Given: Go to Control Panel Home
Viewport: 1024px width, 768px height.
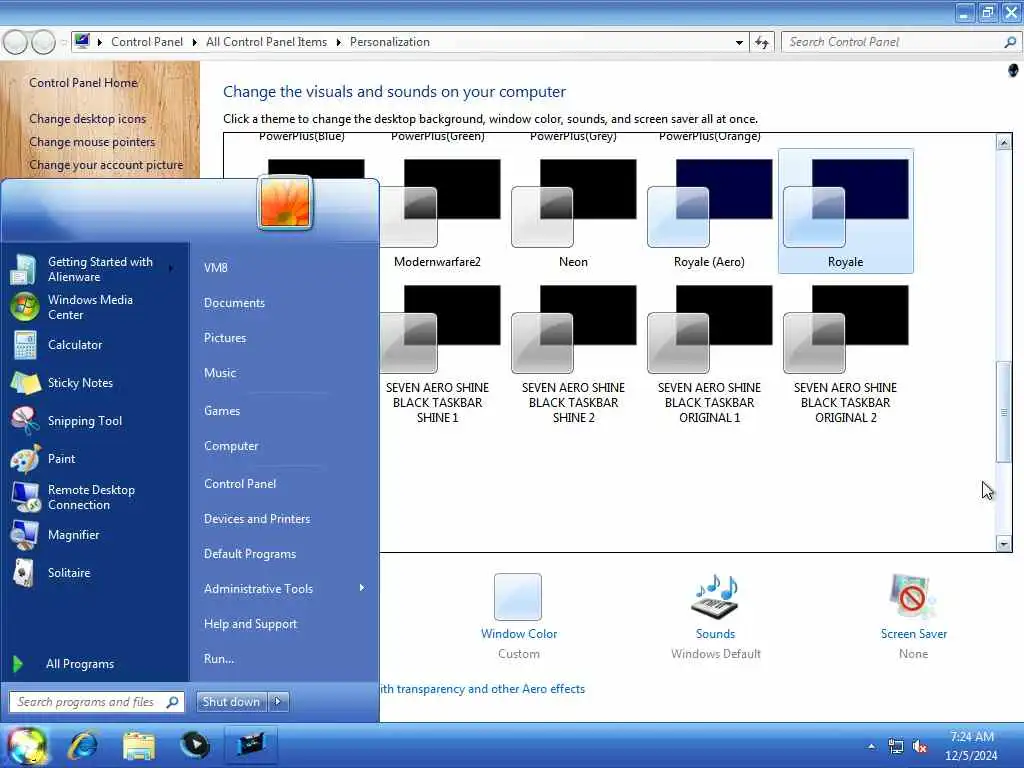Looking at the screenshot, I should tap(83, 83).
